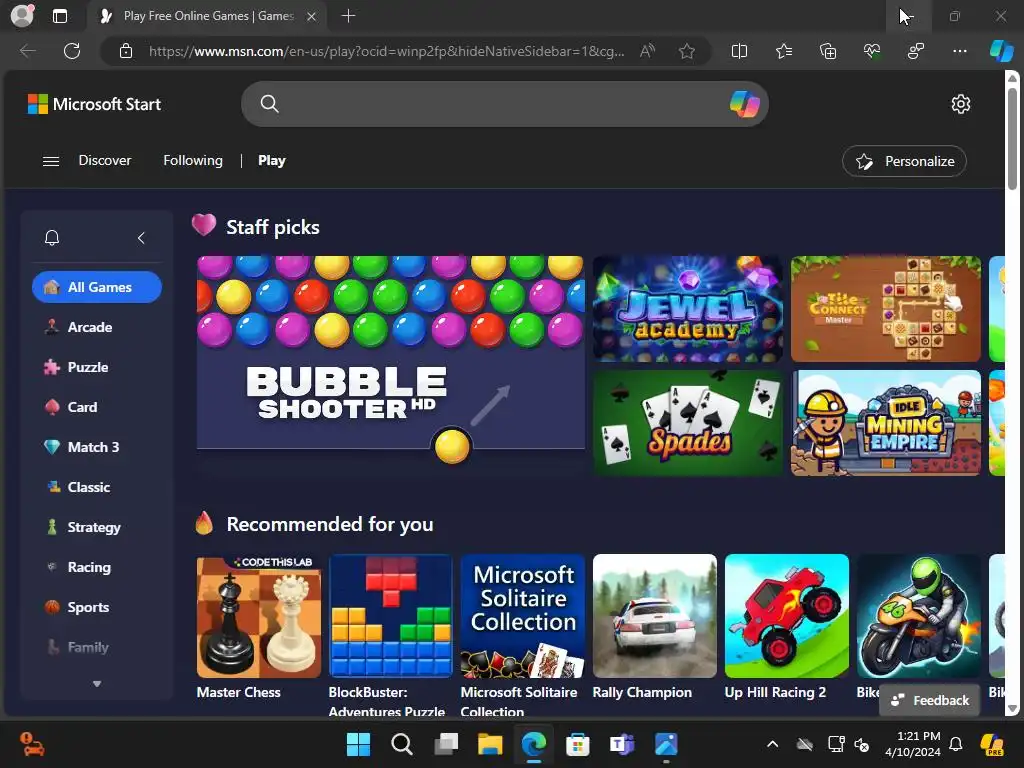Click the Personalize button
This screenshot has width=1024, height=768.
[x=904, y=161]
